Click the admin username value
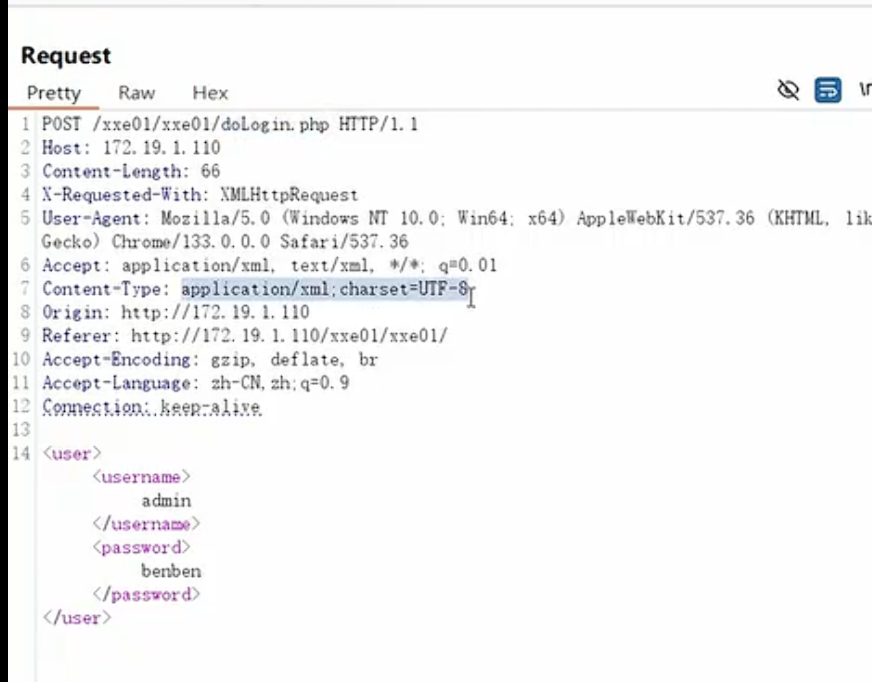This screenshot has height=682, width=872. pos(166,501)
